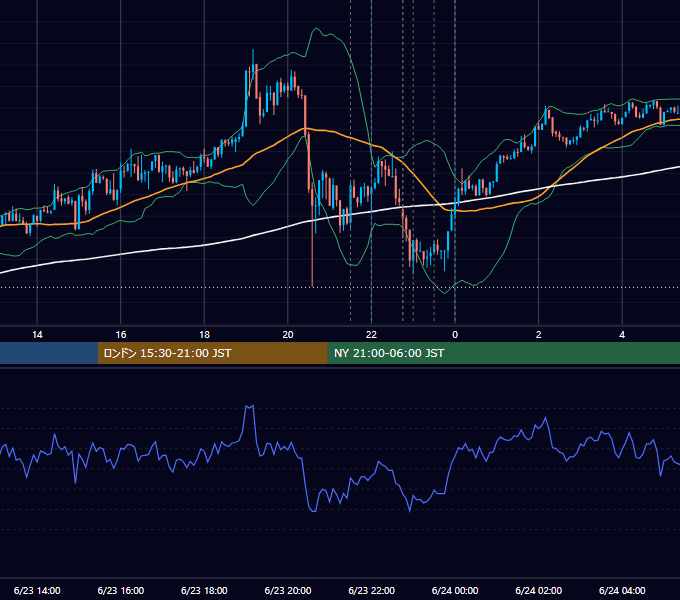
Task: Click the 20 hour label on price chart axis
Action: point(288,335)
